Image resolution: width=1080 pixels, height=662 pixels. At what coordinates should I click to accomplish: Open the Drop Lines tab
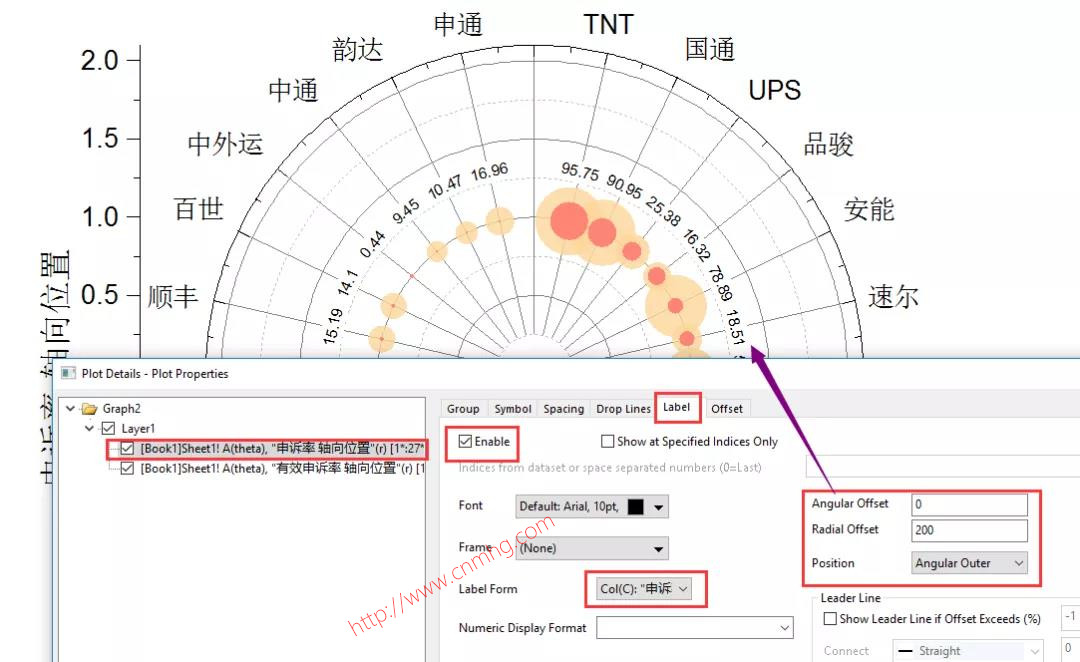[x=623, y=408]
